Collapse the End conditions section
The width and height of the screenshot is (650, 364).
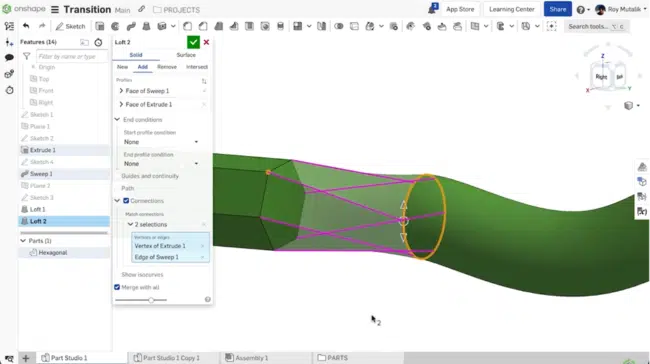click(117, 119)
